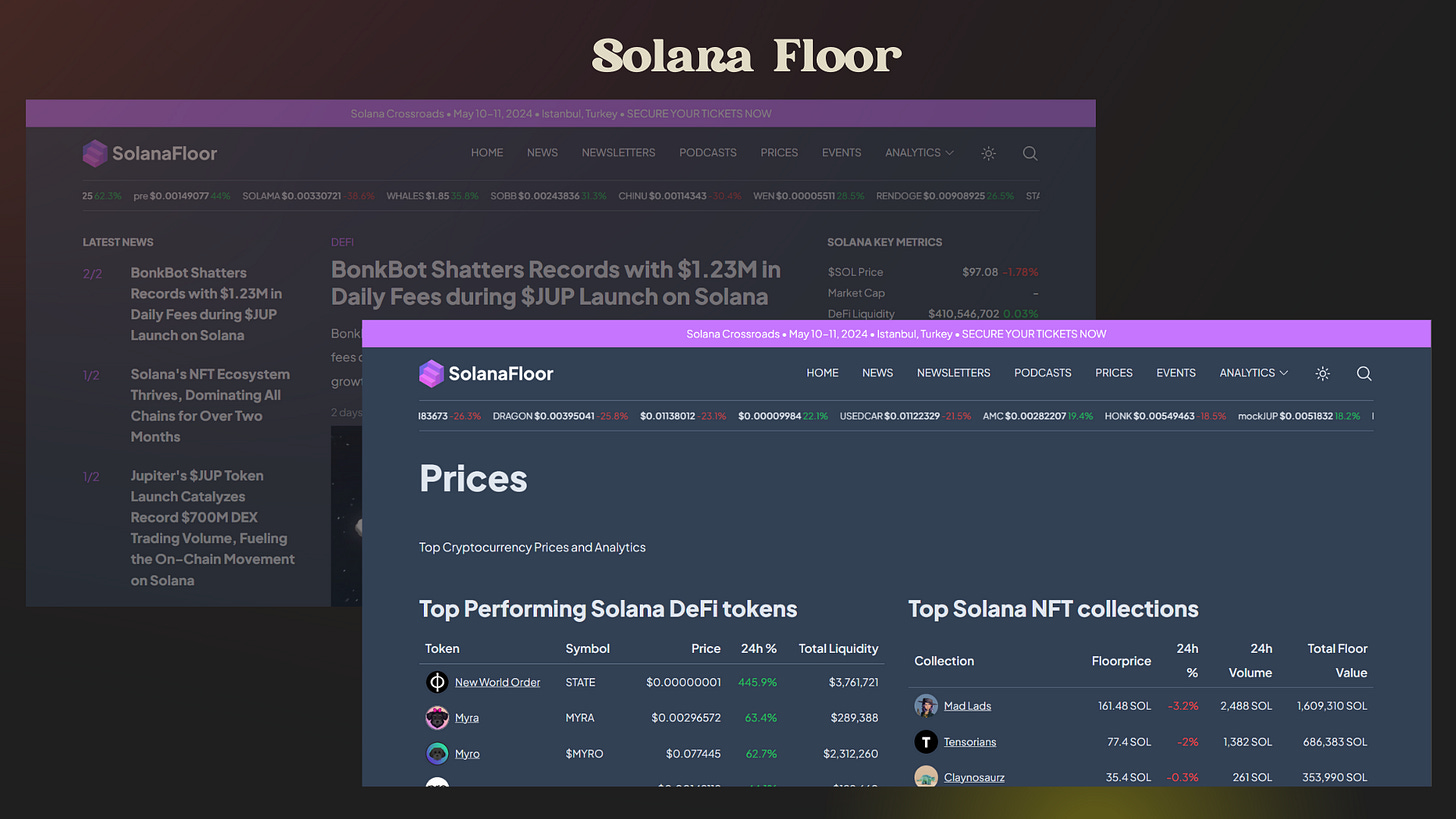Open EVENTS in background news window
This screenshot has height=819, width=1456.
coord(841,153)
